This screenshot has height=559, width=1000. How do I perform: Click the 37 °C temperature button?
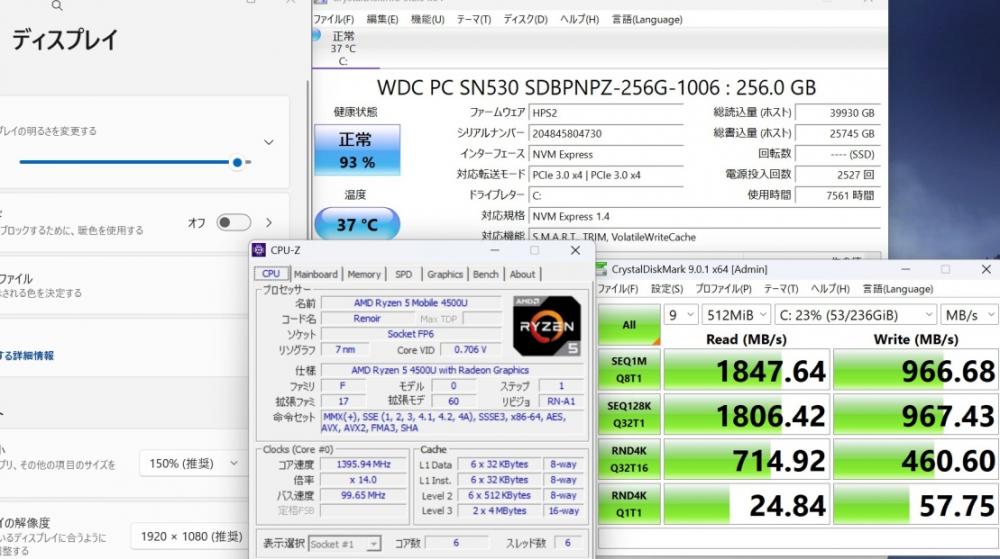(357, 224)
